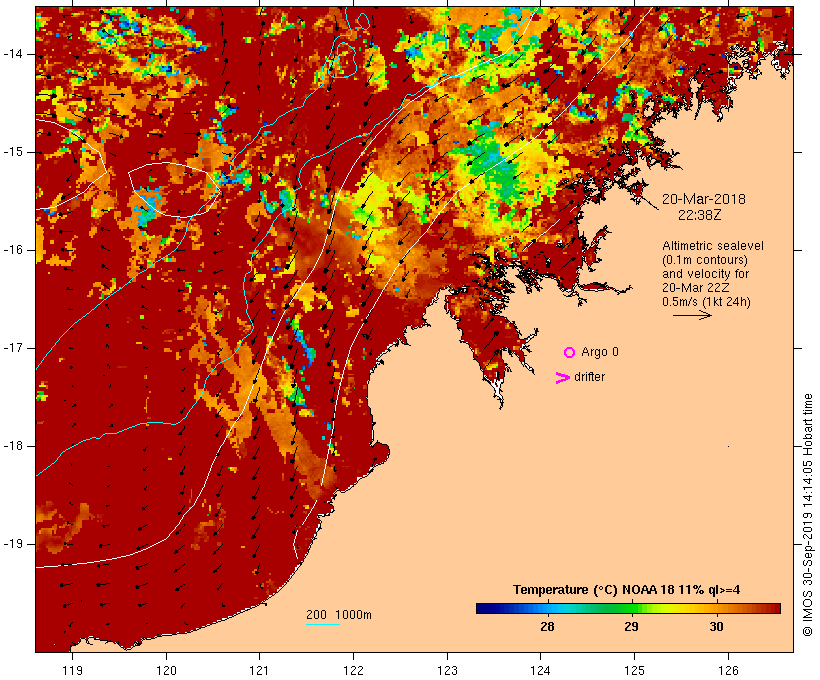Click the '119' longitude axis label
Image resolution: width=820 pixels, height=680 pixels.
coord(72,670)
